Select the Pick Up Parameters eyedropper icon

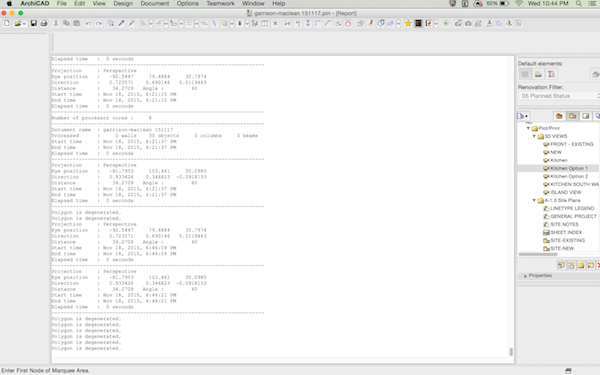(x=121, y=23)
